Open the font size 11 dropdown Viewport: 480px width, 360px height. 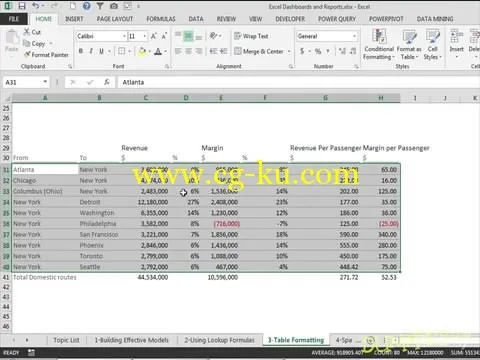click(x=145, y=36)
